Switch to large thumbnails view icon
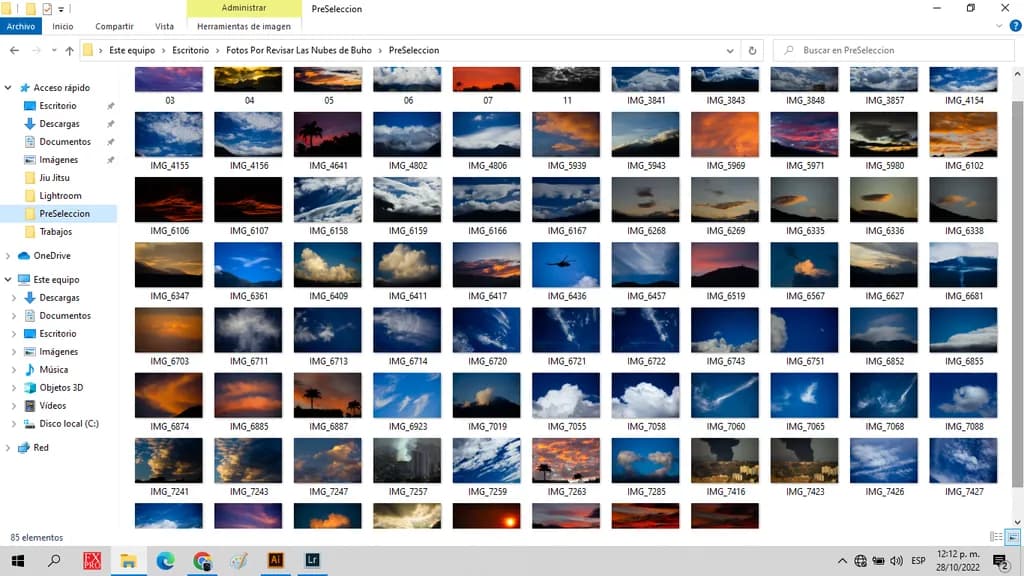The width and height of the screenshot is (1024, 576). 1012,537
